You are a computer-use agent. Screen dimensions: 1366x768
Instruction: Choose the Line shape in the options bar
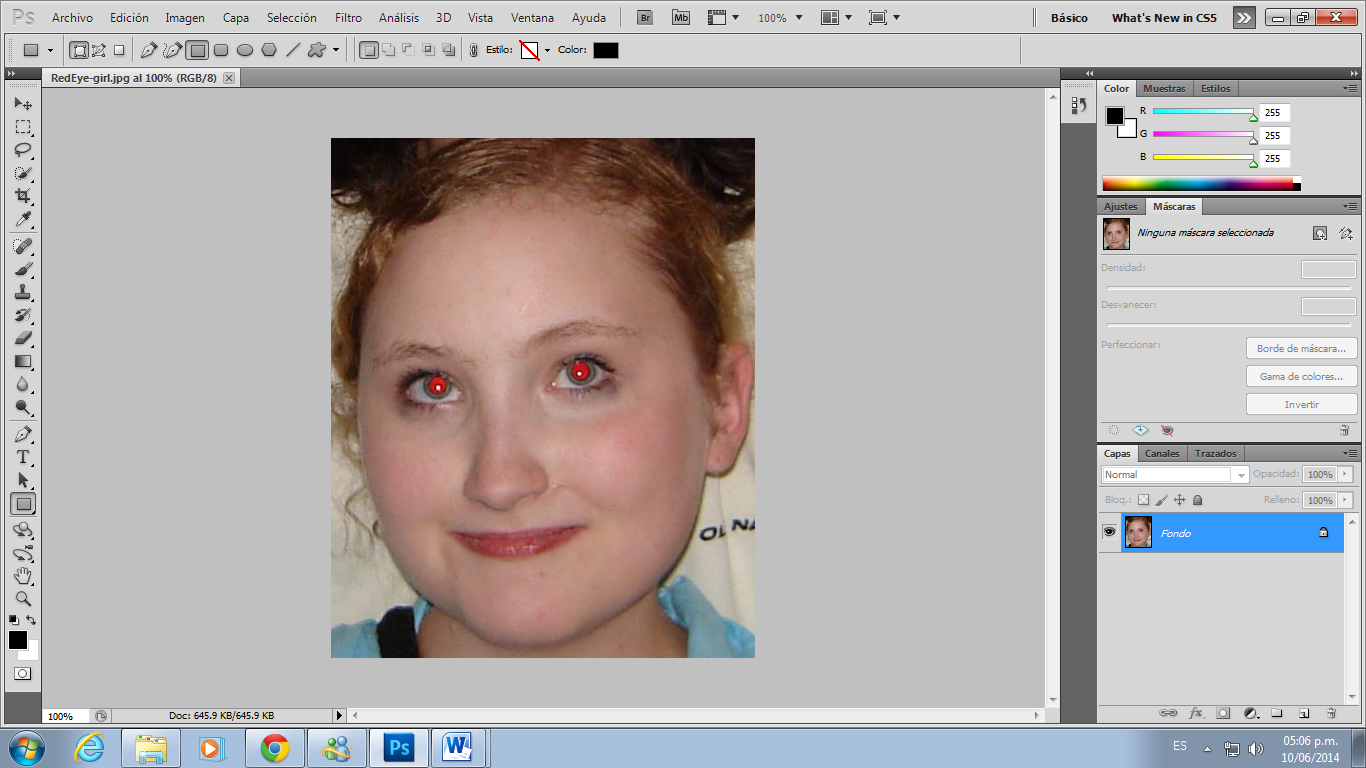point(293,50)
